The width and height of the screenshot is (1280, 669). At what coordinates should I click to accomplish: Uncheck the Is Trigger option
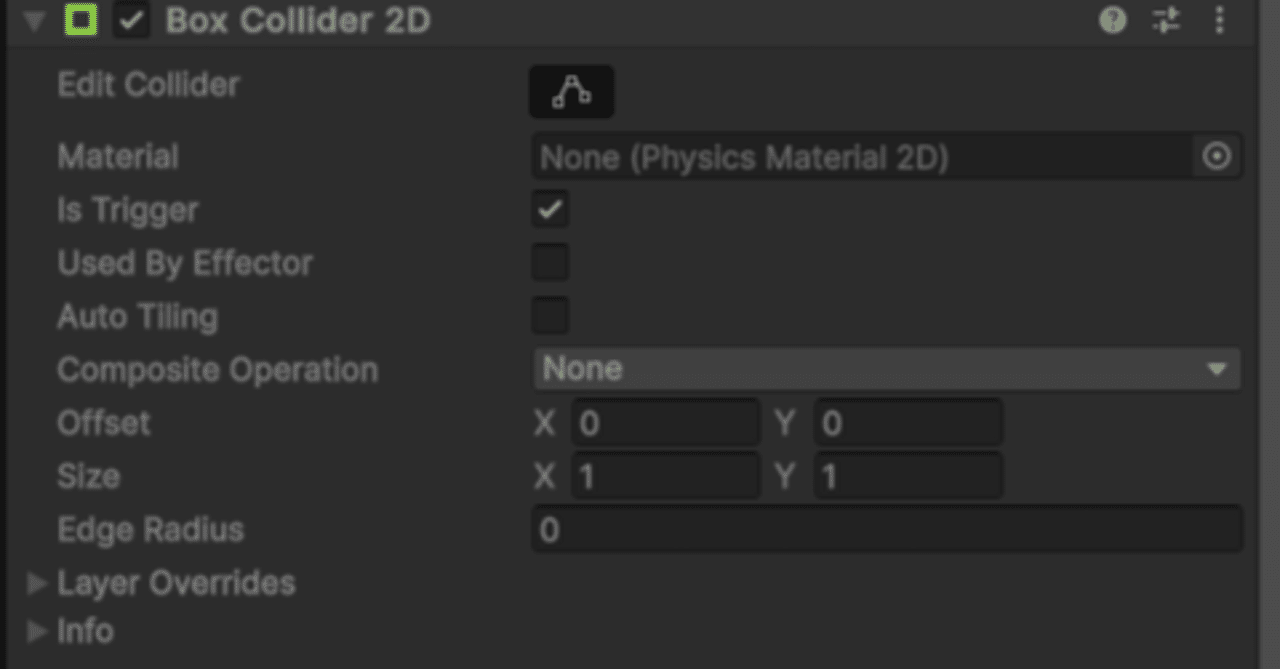tap(550, 209)
